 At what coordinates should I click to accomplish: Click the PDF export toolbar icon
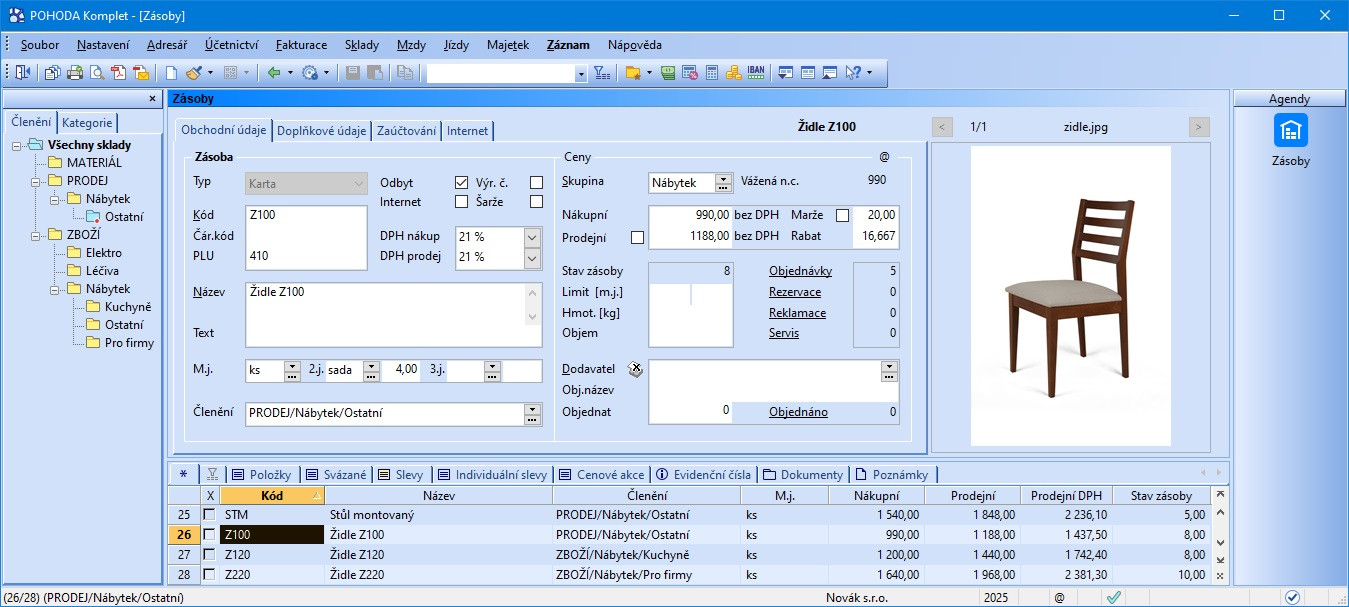click(x=119, y=73)
